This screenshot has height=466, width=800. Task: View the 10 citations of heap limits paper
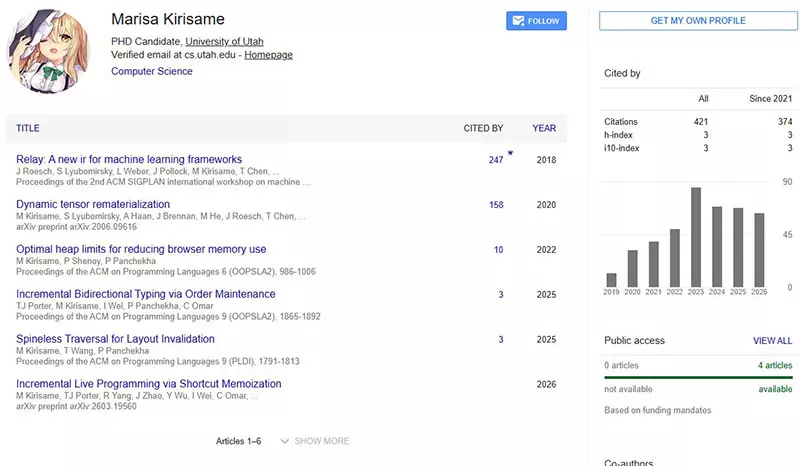[x=498, y=250]
